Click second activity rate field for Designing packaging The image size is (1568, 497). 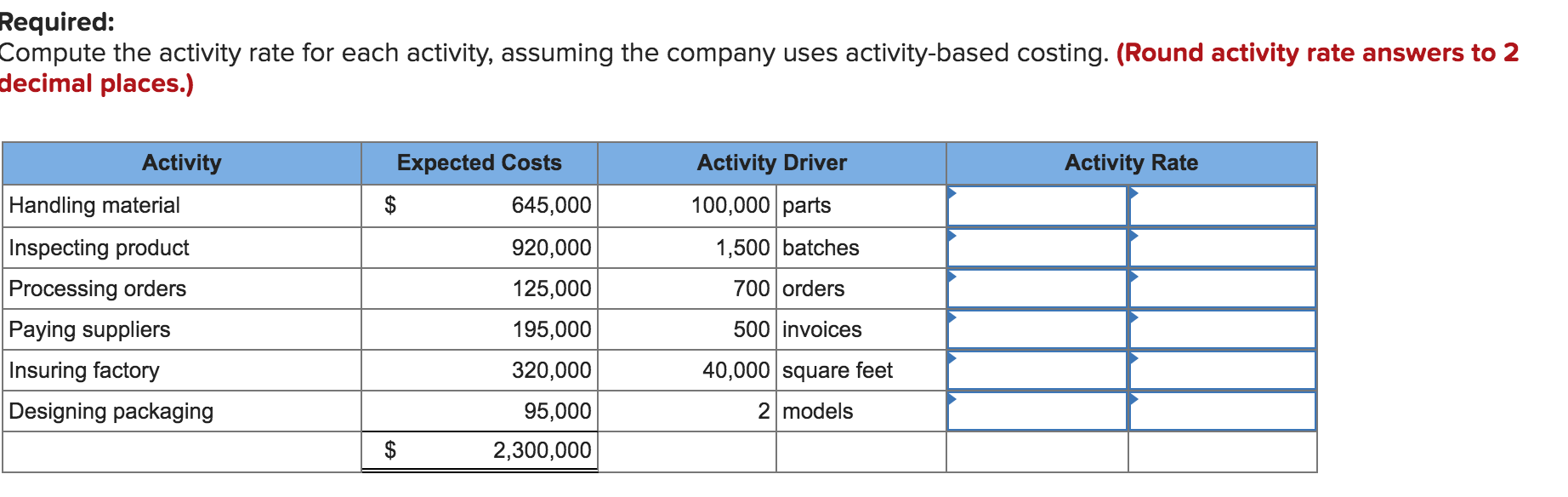[x=1223, y=411]
